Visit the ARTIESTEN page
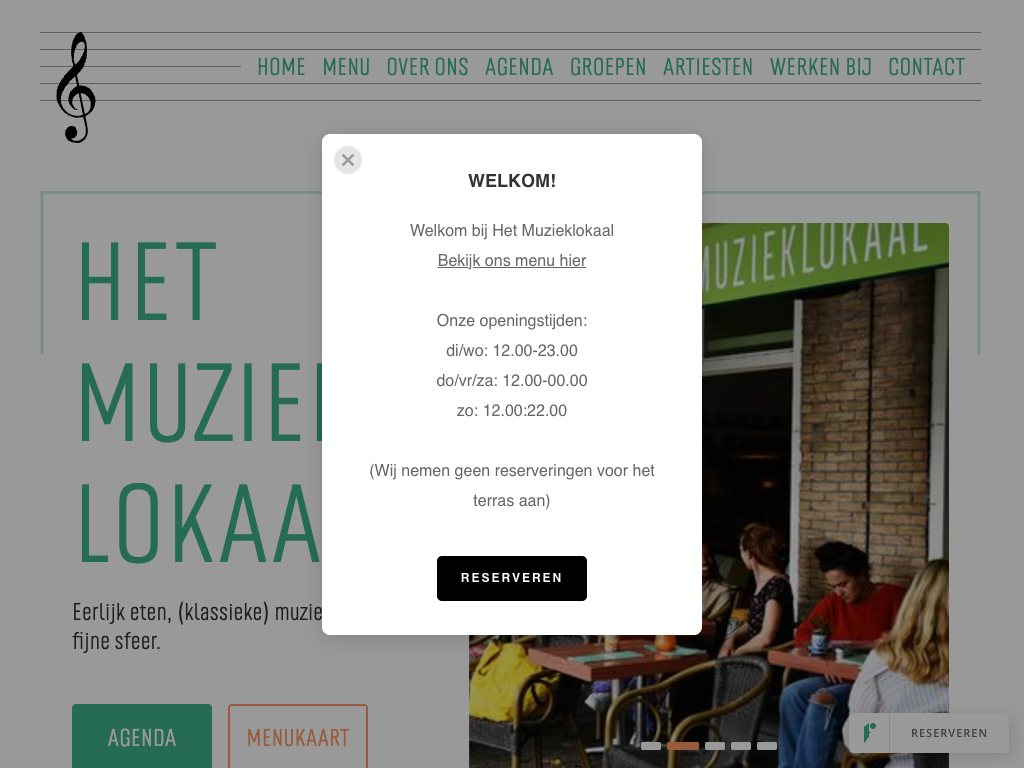The width and height of the screenshot is (1024, 768). [708, 67]
